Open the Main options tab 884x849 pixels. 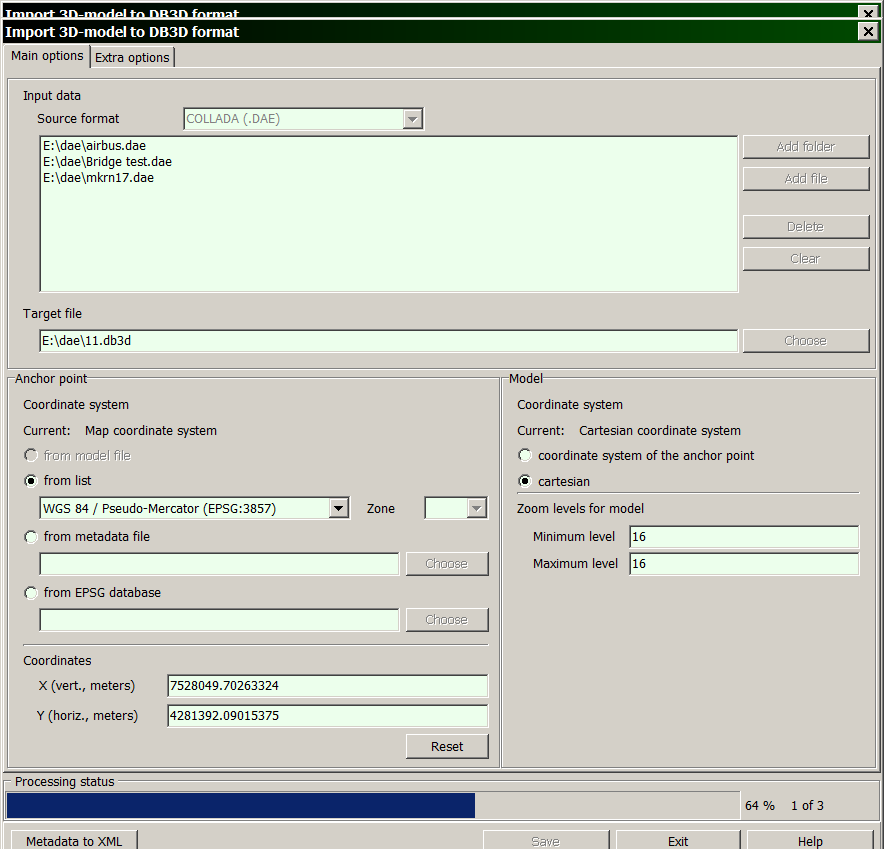click(47, 56)
